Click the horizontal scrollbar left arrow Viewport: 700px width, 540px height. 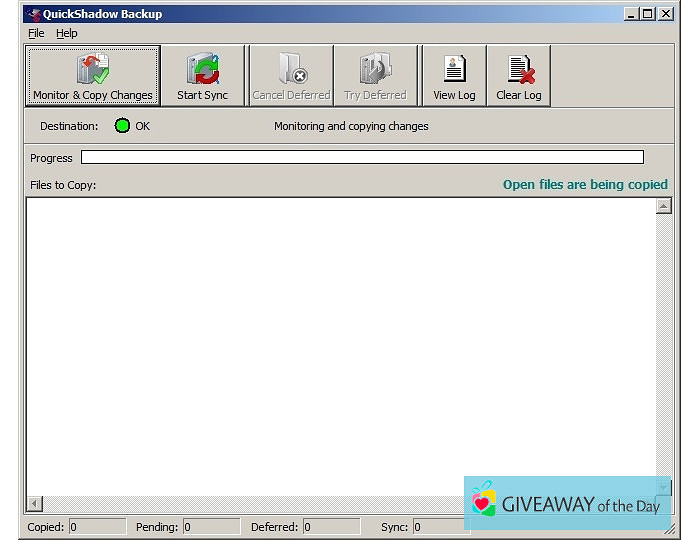[35, 503]
